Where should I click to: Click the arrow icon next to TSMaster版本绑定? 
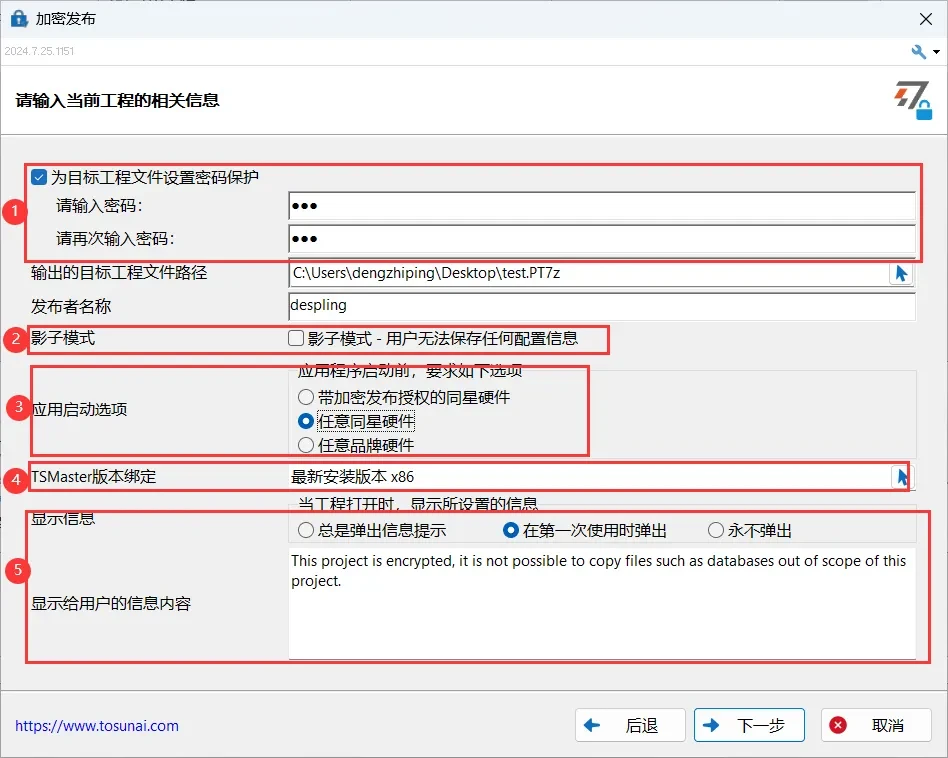tap(901, 477)
